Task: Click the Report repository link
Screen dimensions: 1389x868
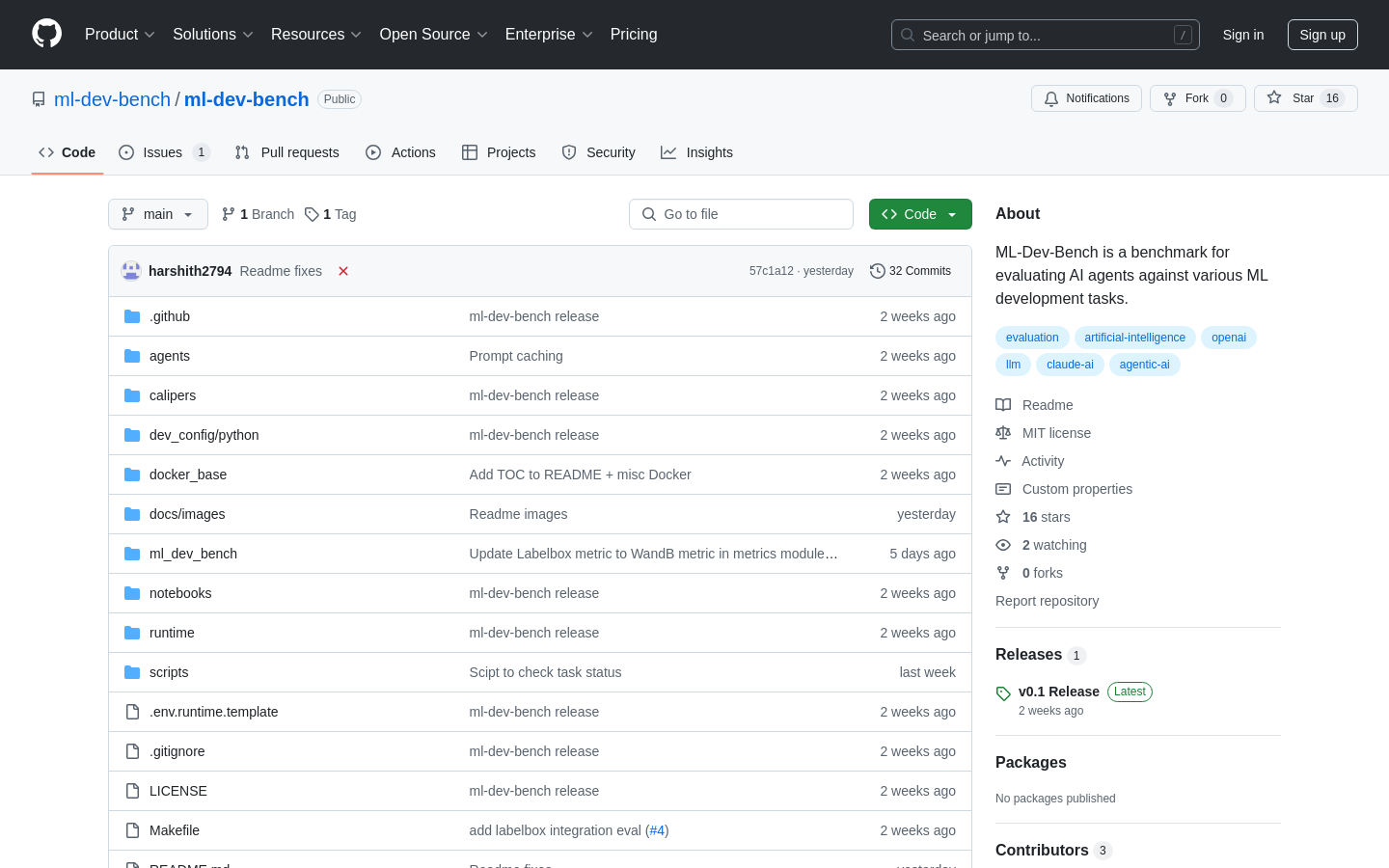Action: [x=1047, y=601]
